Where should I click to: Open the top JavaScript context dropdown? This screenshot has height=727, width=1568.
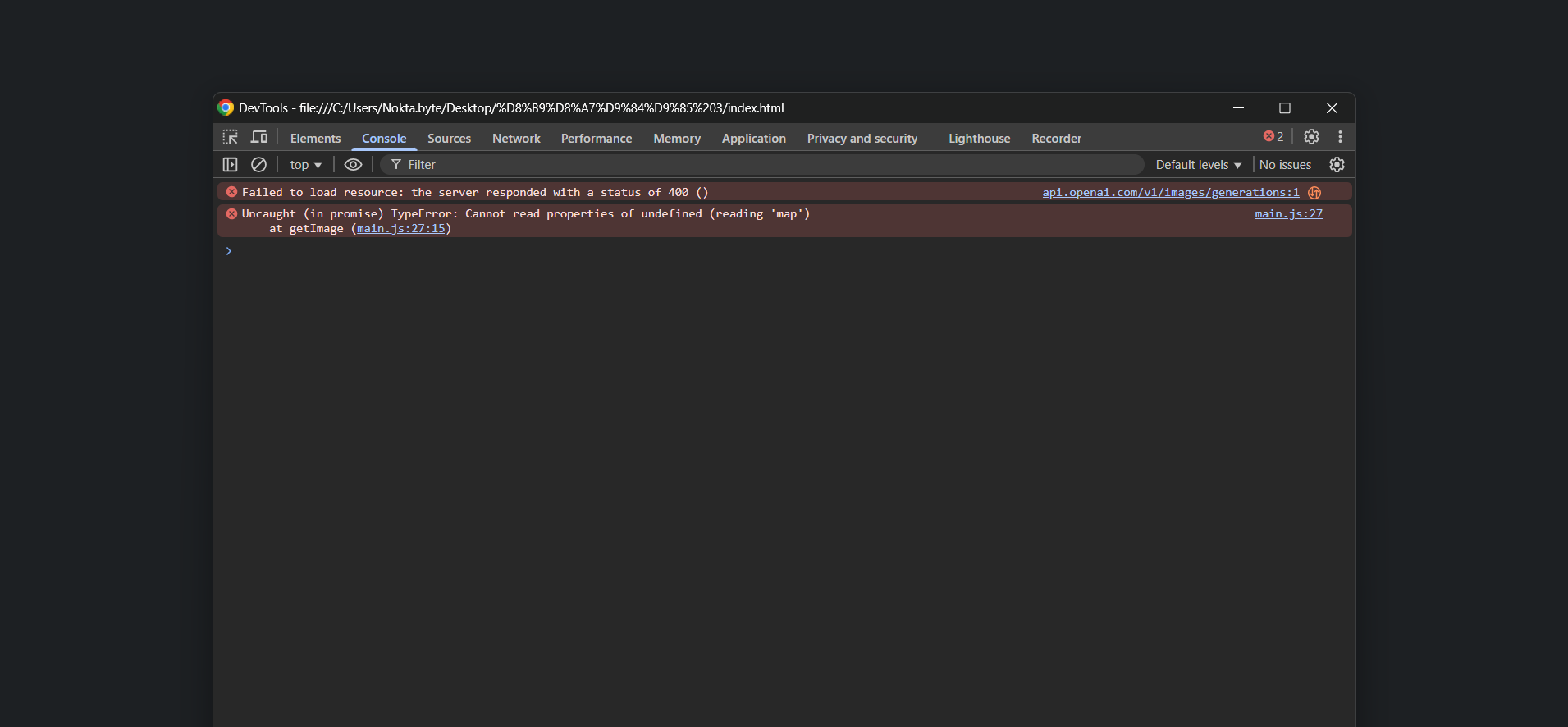tap(305, 165)
